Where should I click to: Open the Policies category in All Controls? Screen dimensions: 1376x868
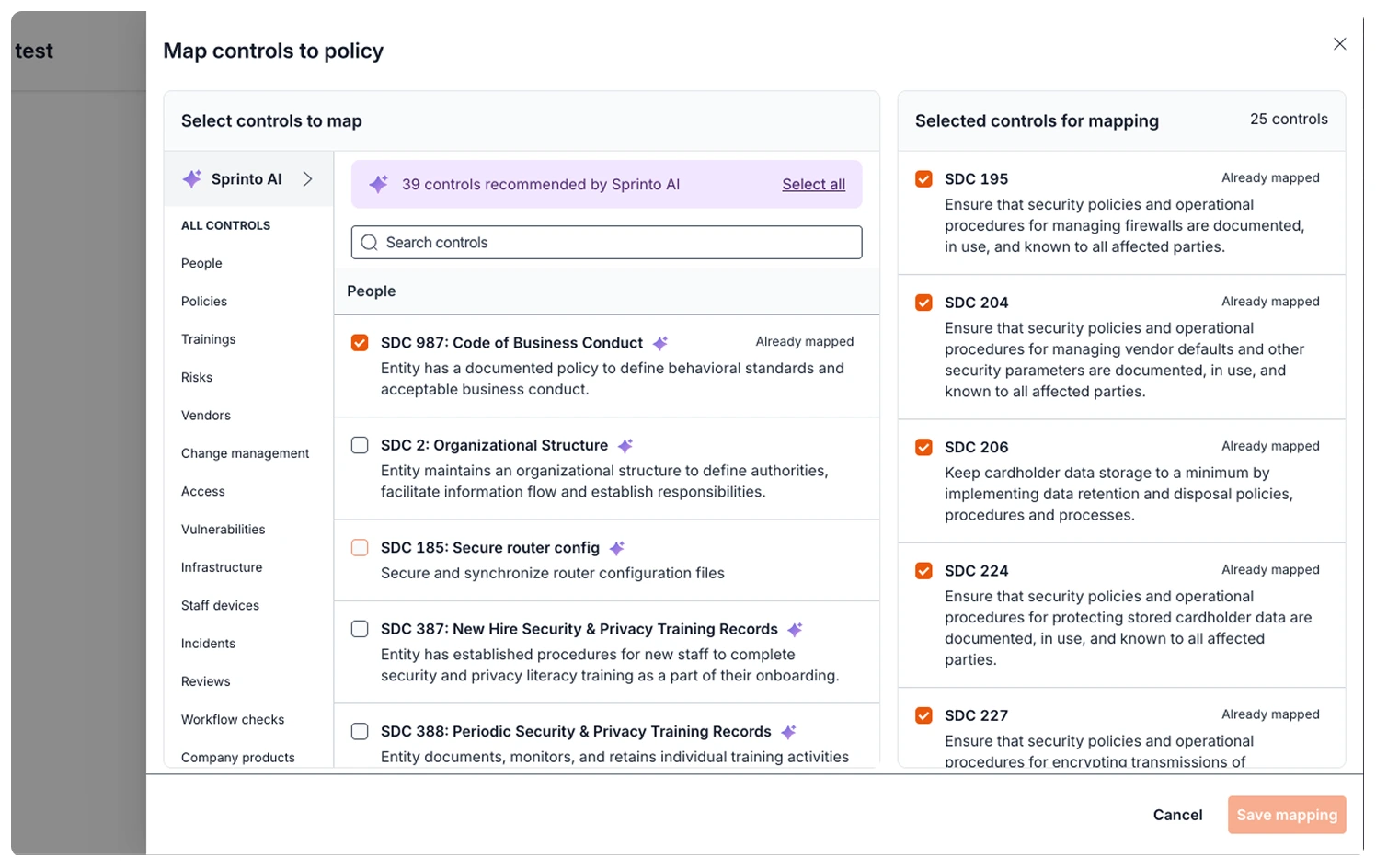pos(204,302)
